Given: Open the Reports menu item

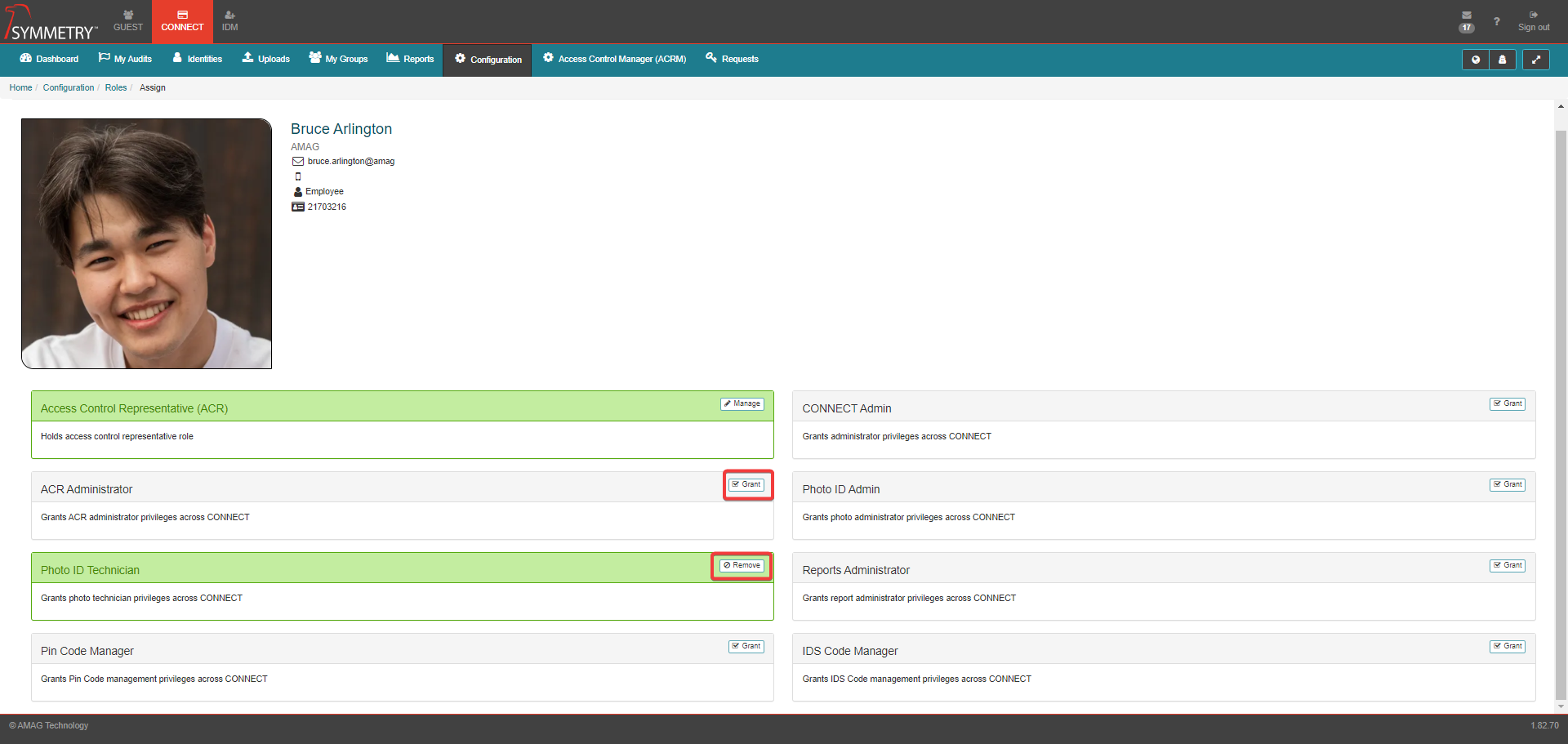Looking at the screenshot, I should point(410,59).
